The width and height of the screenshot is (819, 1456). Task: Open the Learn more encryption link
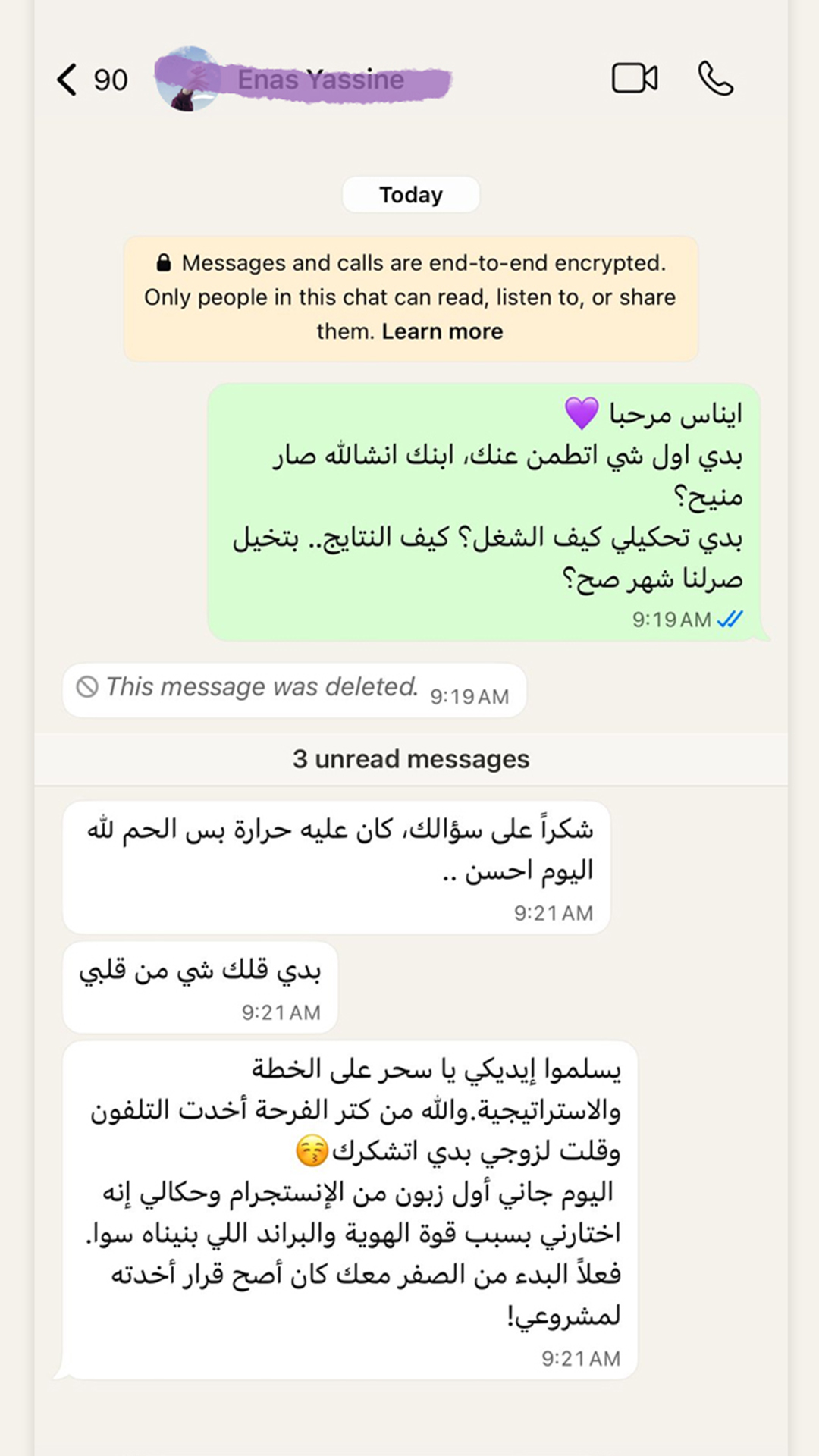[442, 331]
